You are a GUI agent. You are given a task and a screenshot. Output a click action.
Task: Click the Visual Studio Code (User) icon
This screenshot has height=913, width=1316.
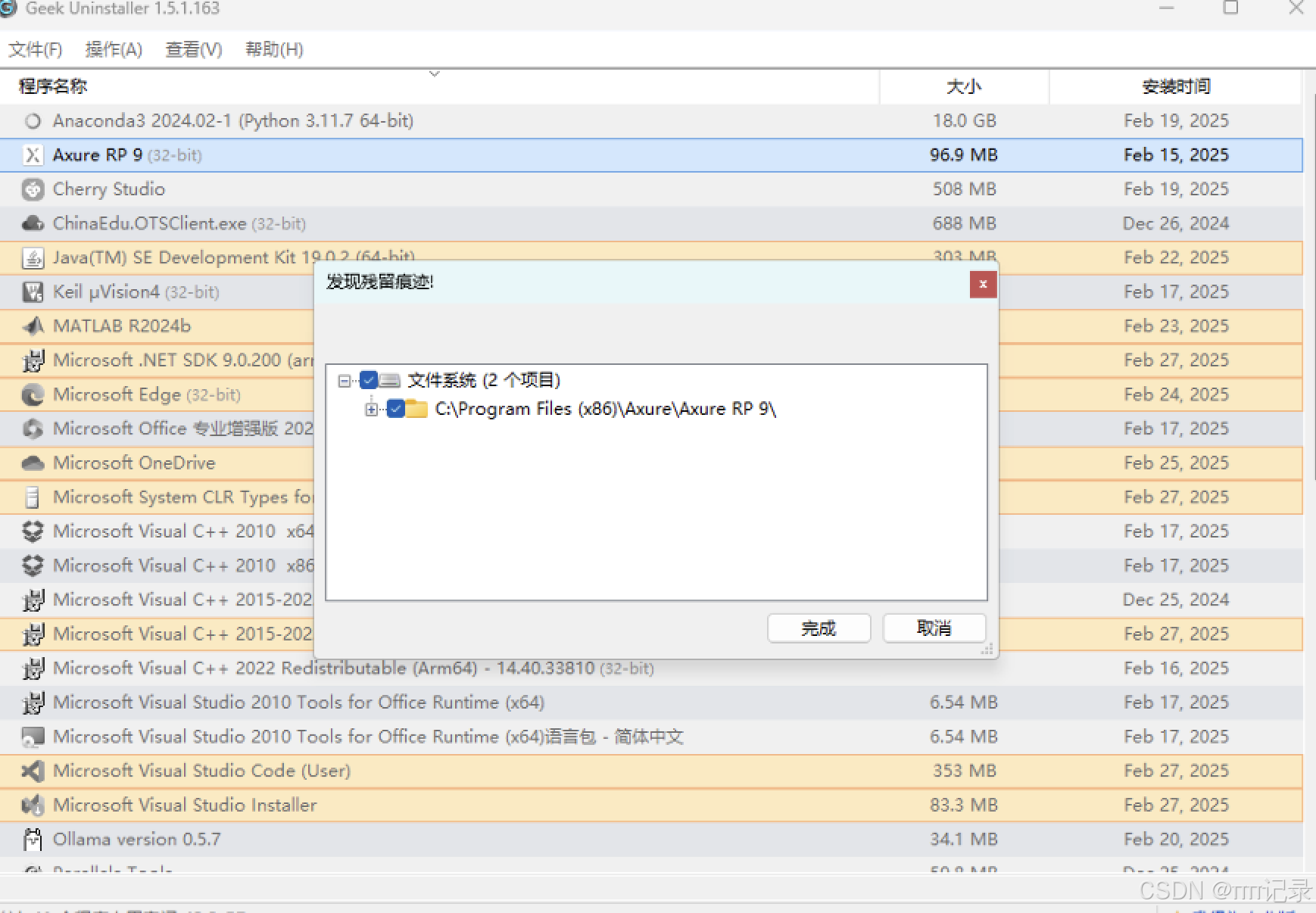click(33, 771)
